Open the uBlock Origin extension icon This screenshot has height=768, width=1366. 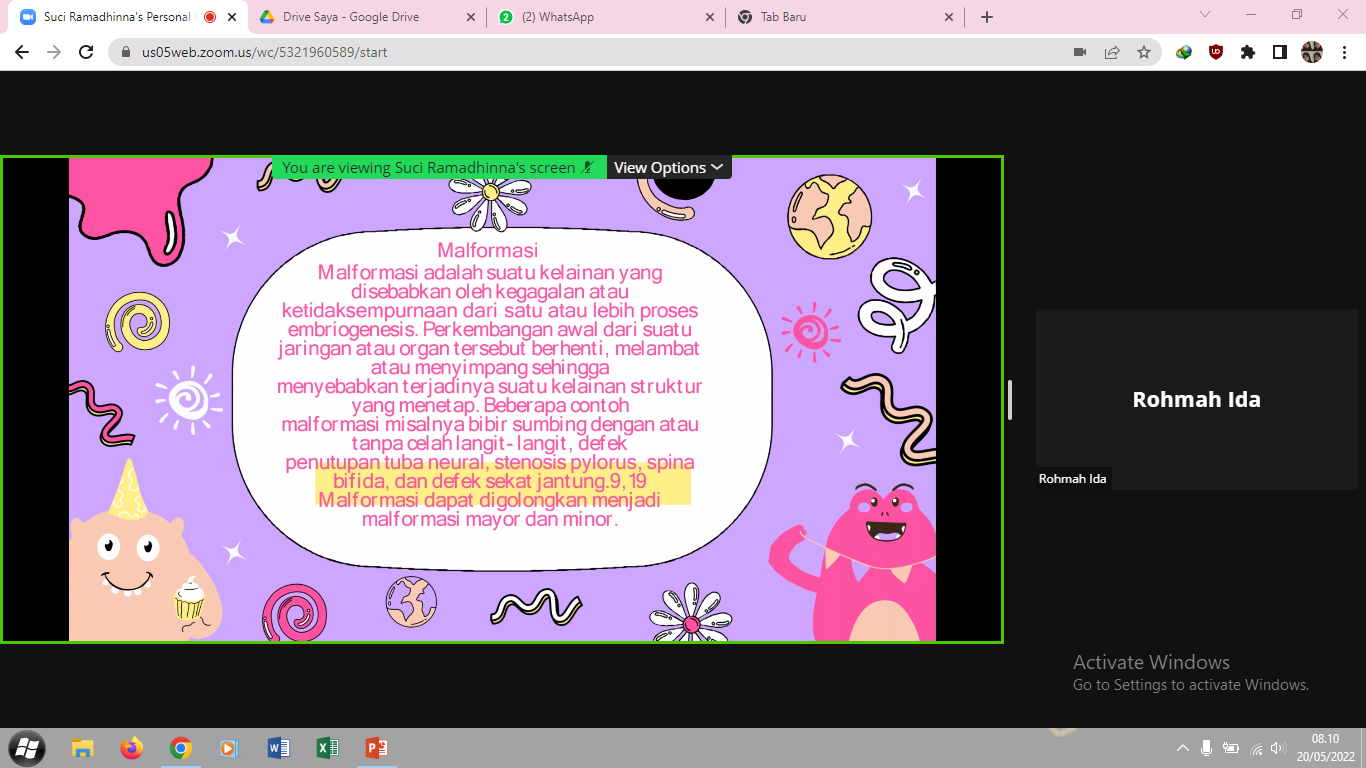tap(1216, 52)
